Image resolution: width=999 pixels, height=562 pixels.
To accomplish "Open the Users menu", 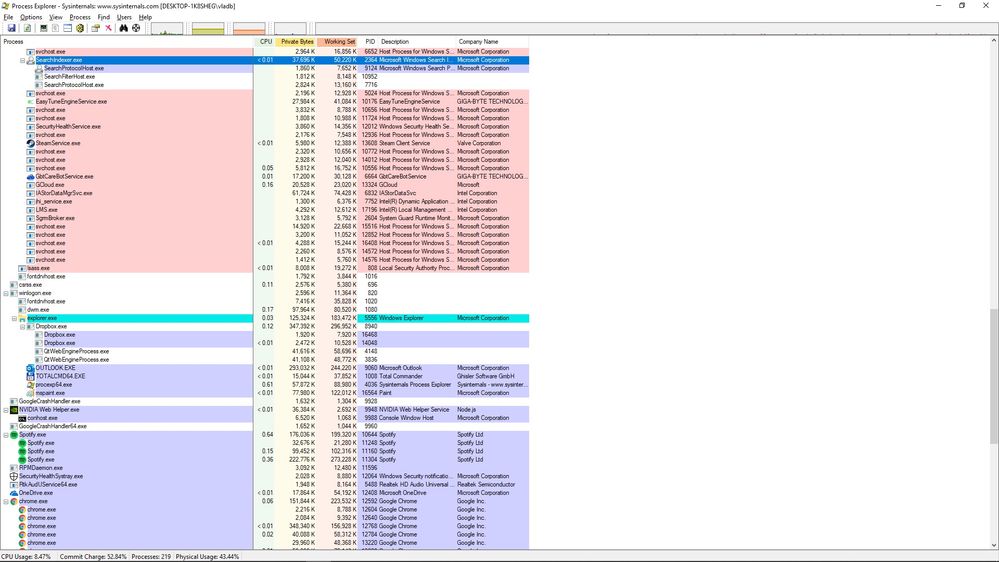I will (124, 17).
